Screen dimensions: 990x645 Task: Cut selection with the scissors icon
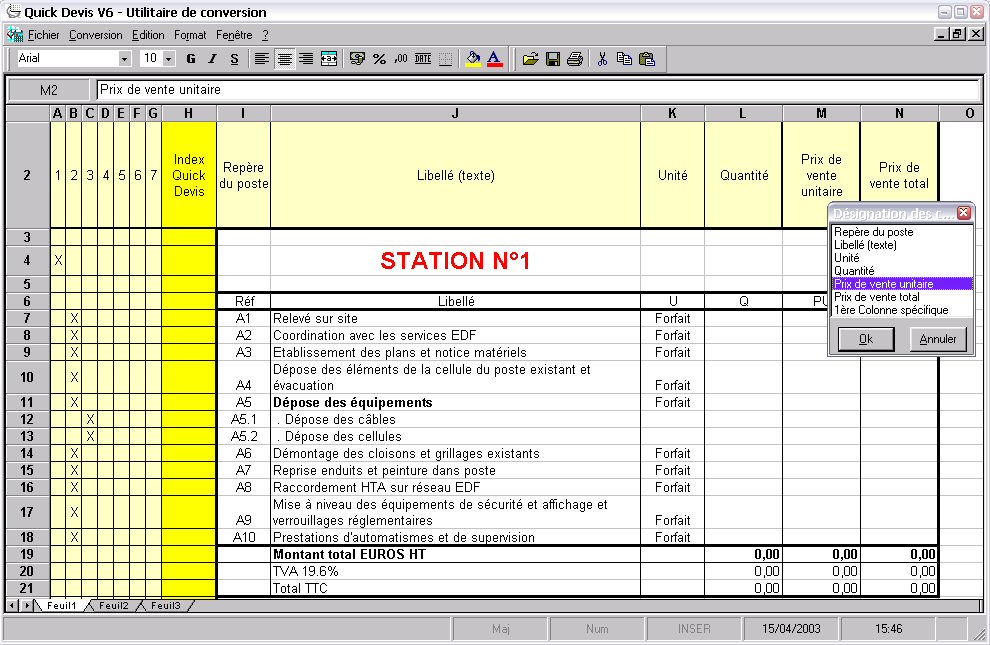coord(602,59)
